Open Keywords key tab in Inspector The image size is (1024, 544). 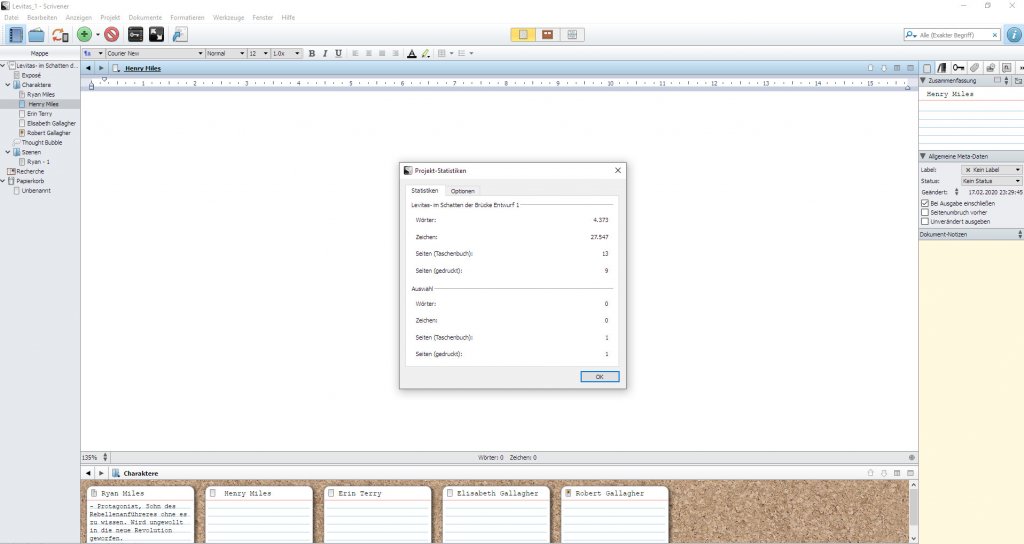(958, 68)
